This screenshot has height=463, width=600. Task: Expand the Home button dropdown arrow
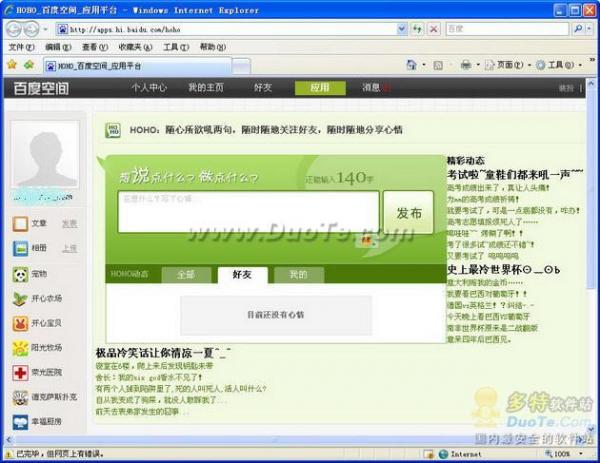click(x=424, y=65)
